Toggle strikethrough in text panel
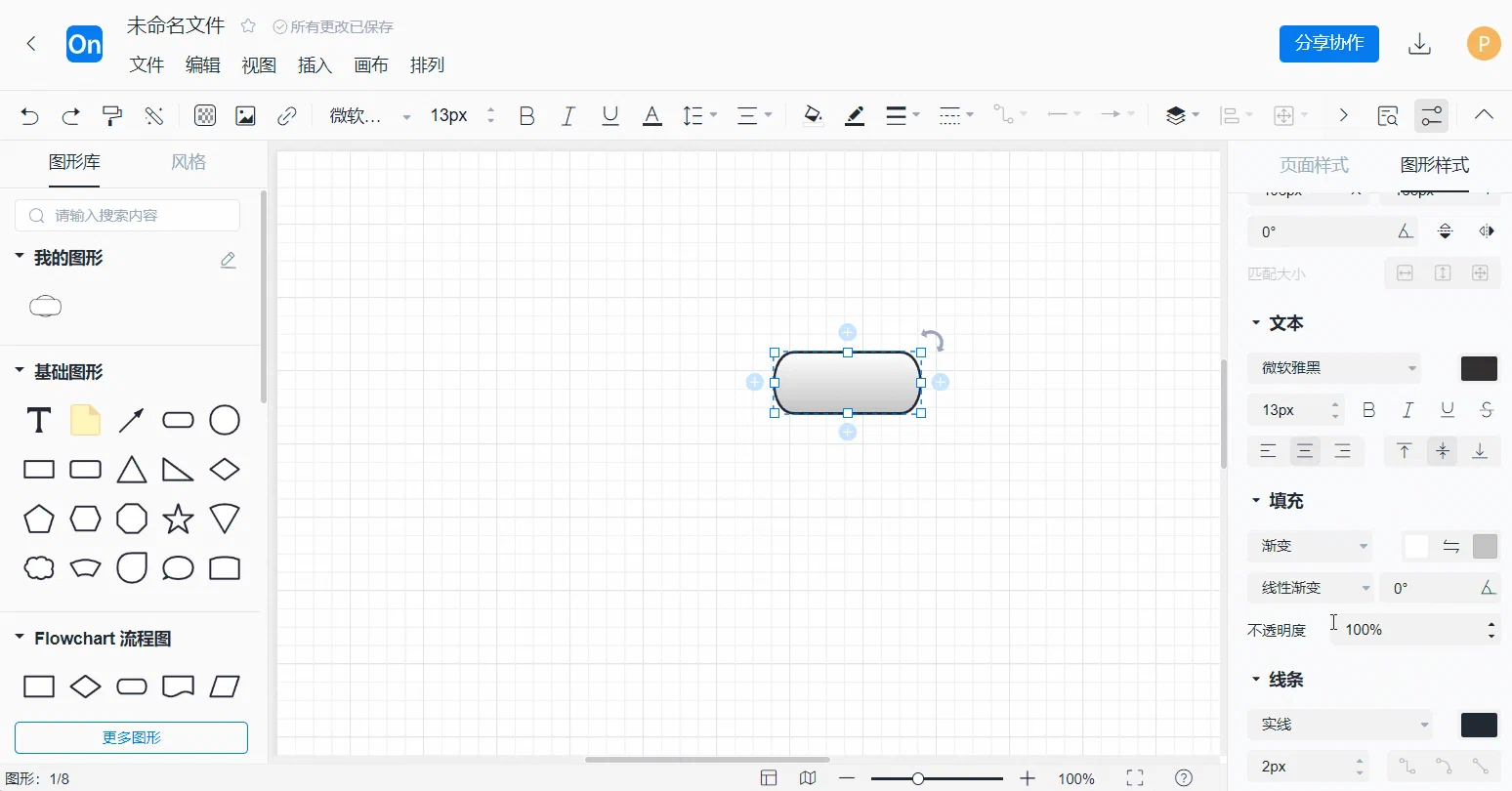 click(1486, 410)
